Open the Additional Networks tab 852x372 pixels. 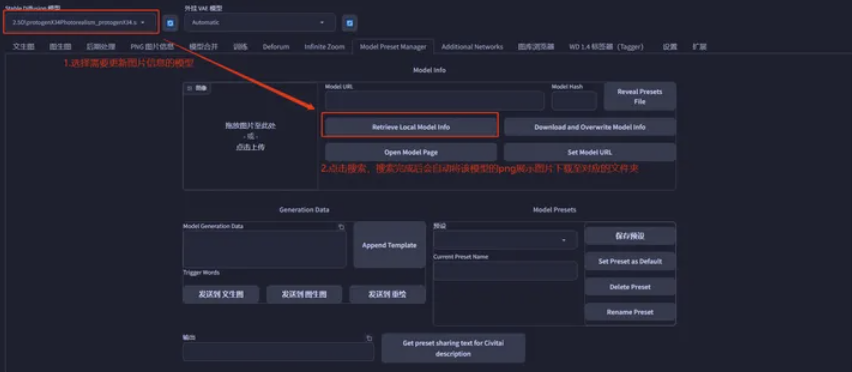click(472, 47)
